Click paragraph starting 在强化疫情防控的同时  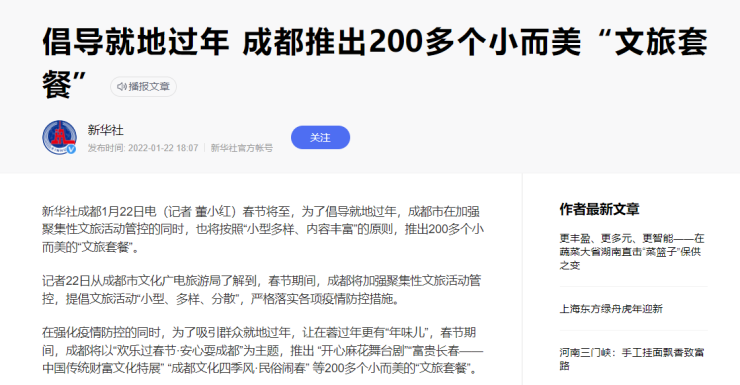pyautogui.click(x=263, y=350)
